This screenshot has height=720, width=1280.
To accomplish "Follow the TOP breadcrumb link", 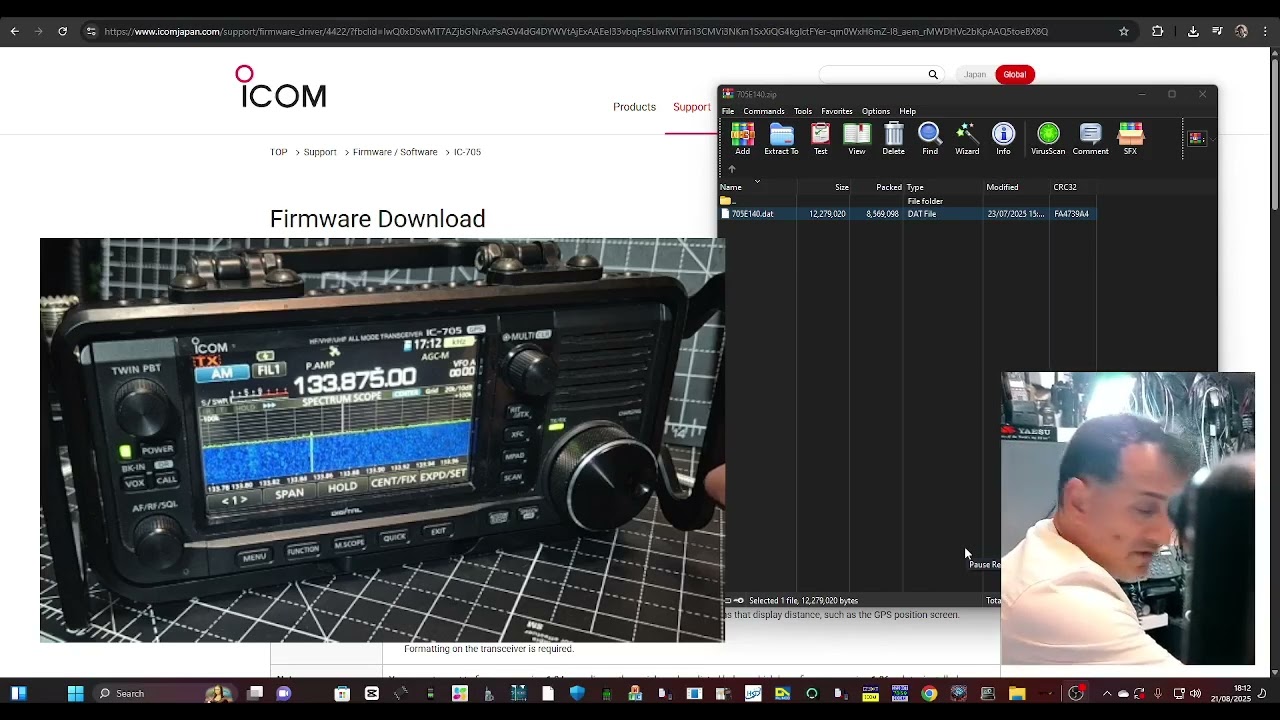I will point(278,152).
